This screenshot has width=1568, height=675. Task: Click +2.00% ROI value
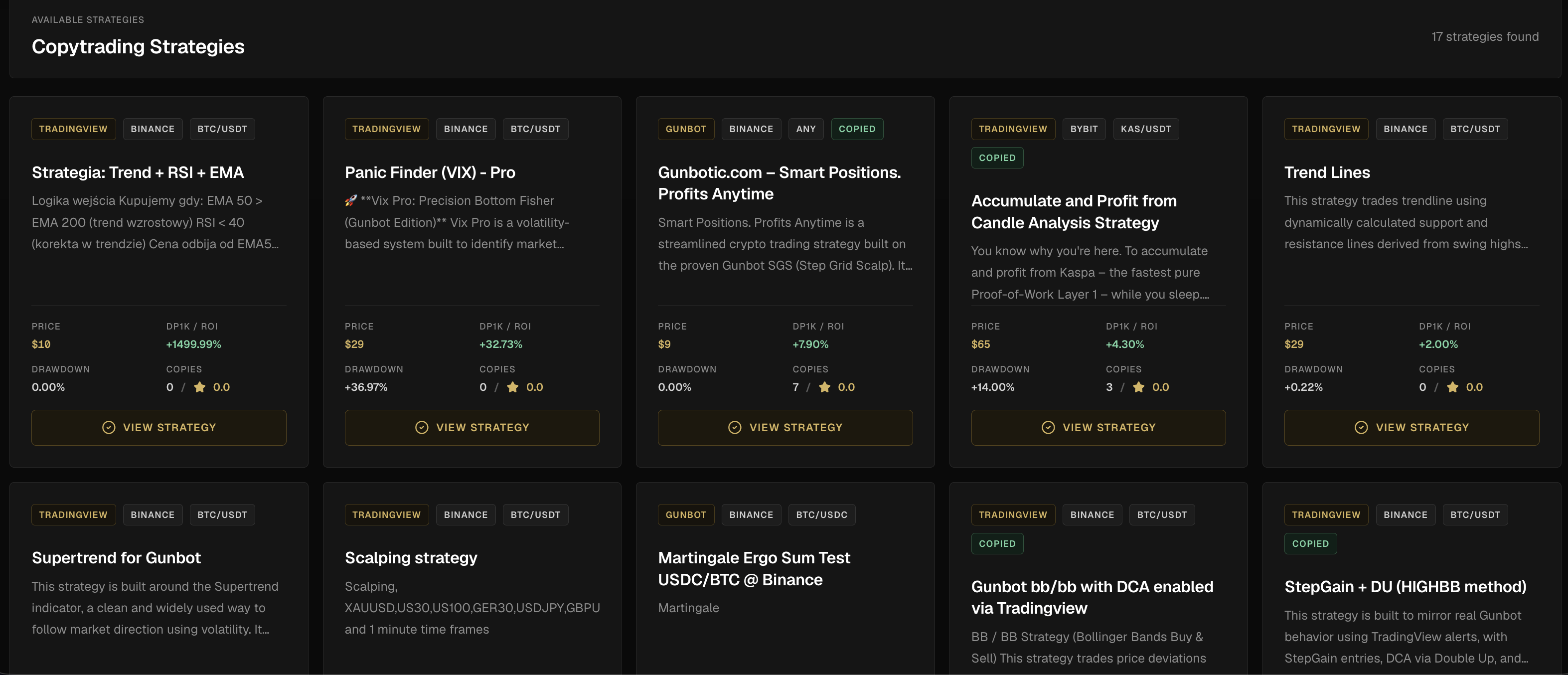point(1438,344)
